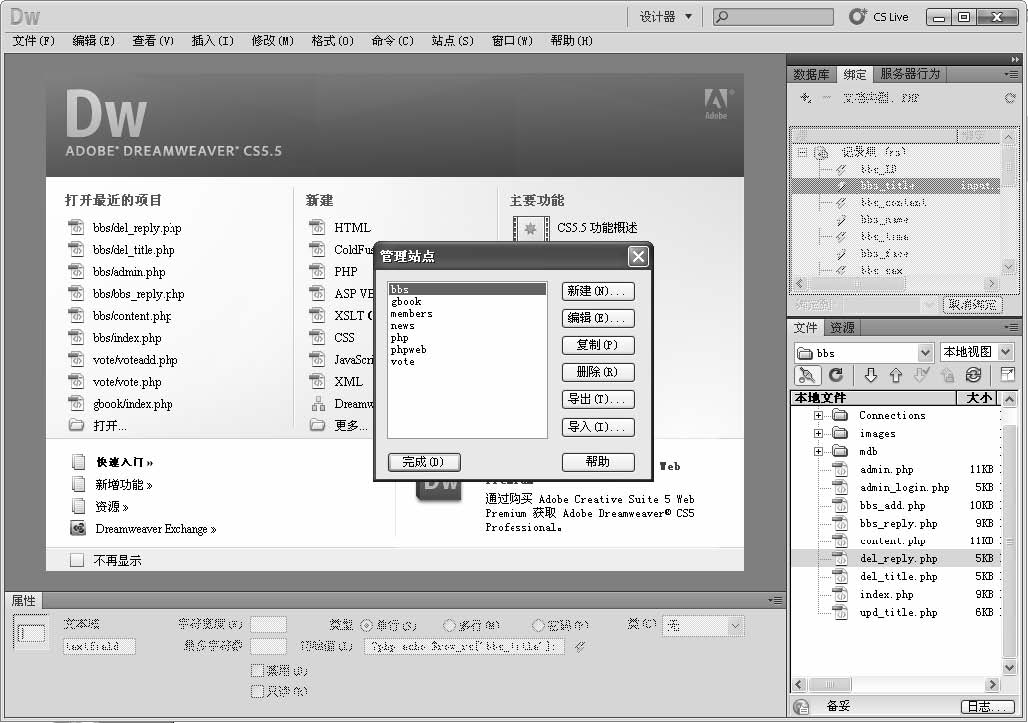
Task: Collapse the right panel dock arrows
Action: [1015, 60]
